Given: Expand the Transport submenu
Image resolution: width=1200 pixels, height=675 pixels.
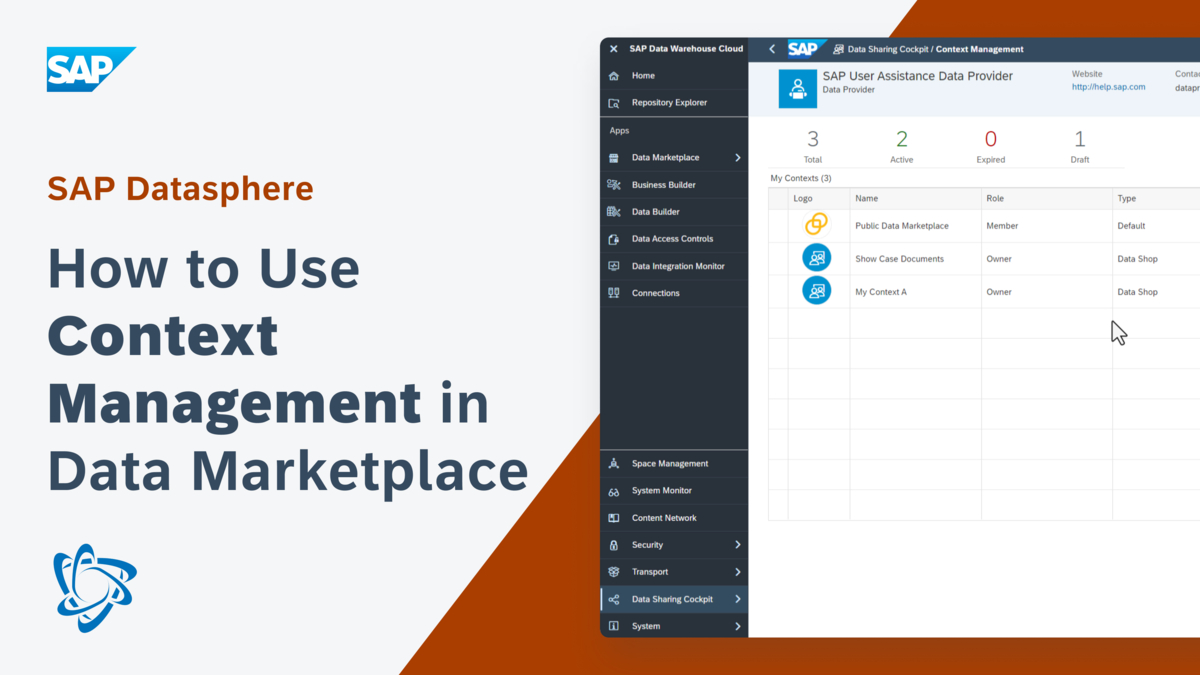Looking at the screenshot, I should [737, 571].
